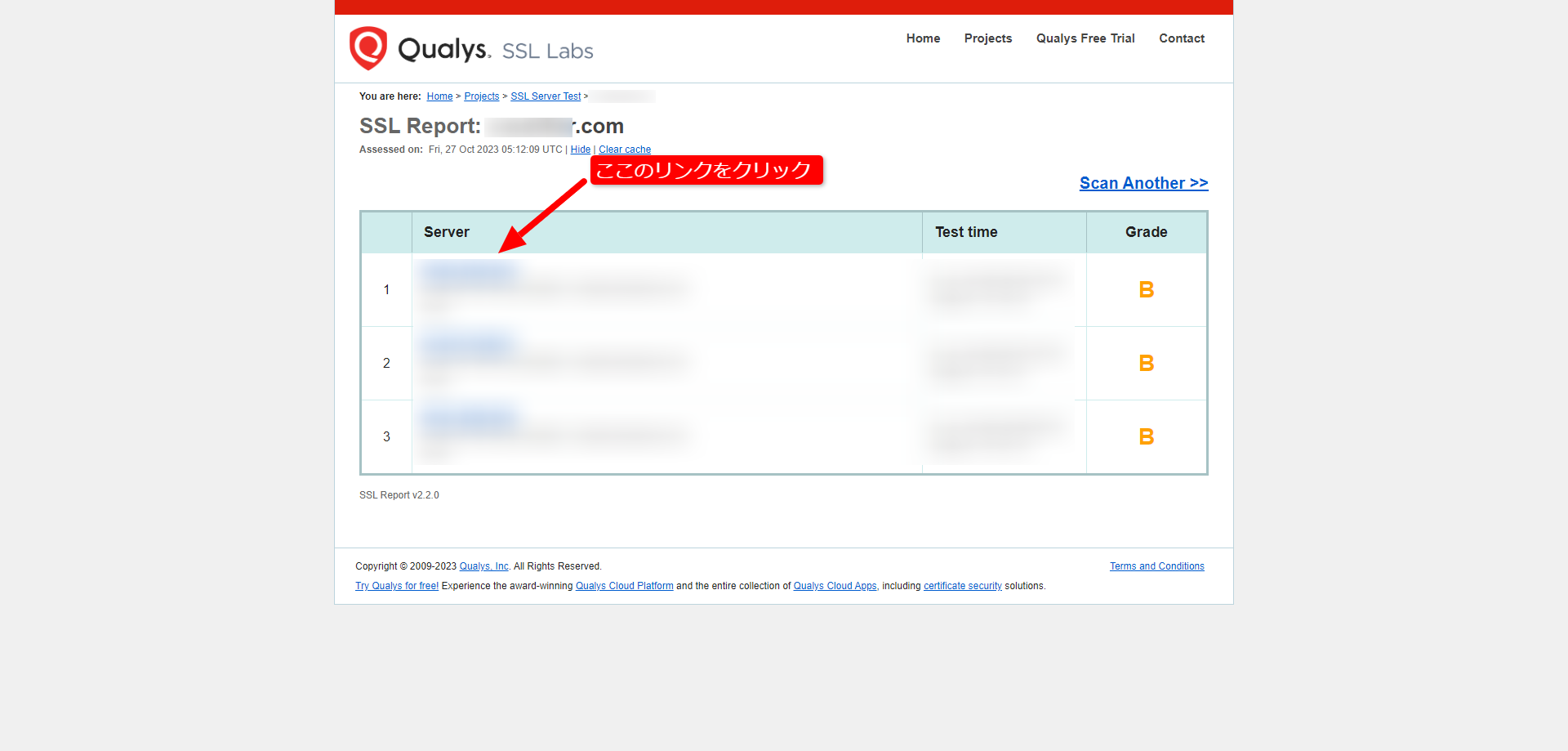
Task: Open the Qualys Cloud Platform link
Action: click(x=625, y=586)
